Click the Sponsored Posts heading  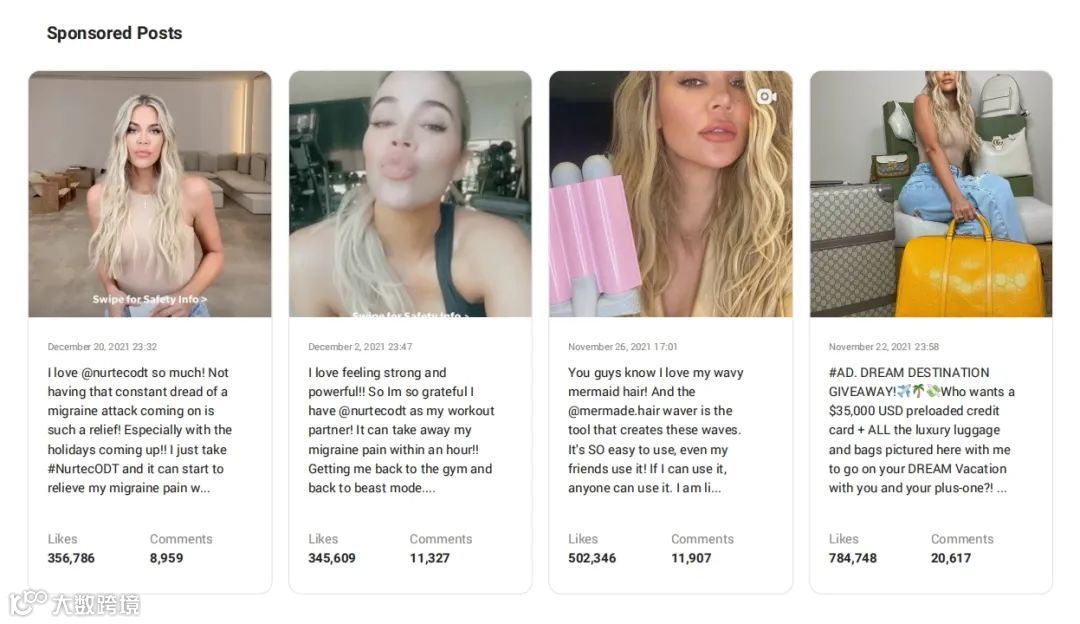[x=114, y=33]
